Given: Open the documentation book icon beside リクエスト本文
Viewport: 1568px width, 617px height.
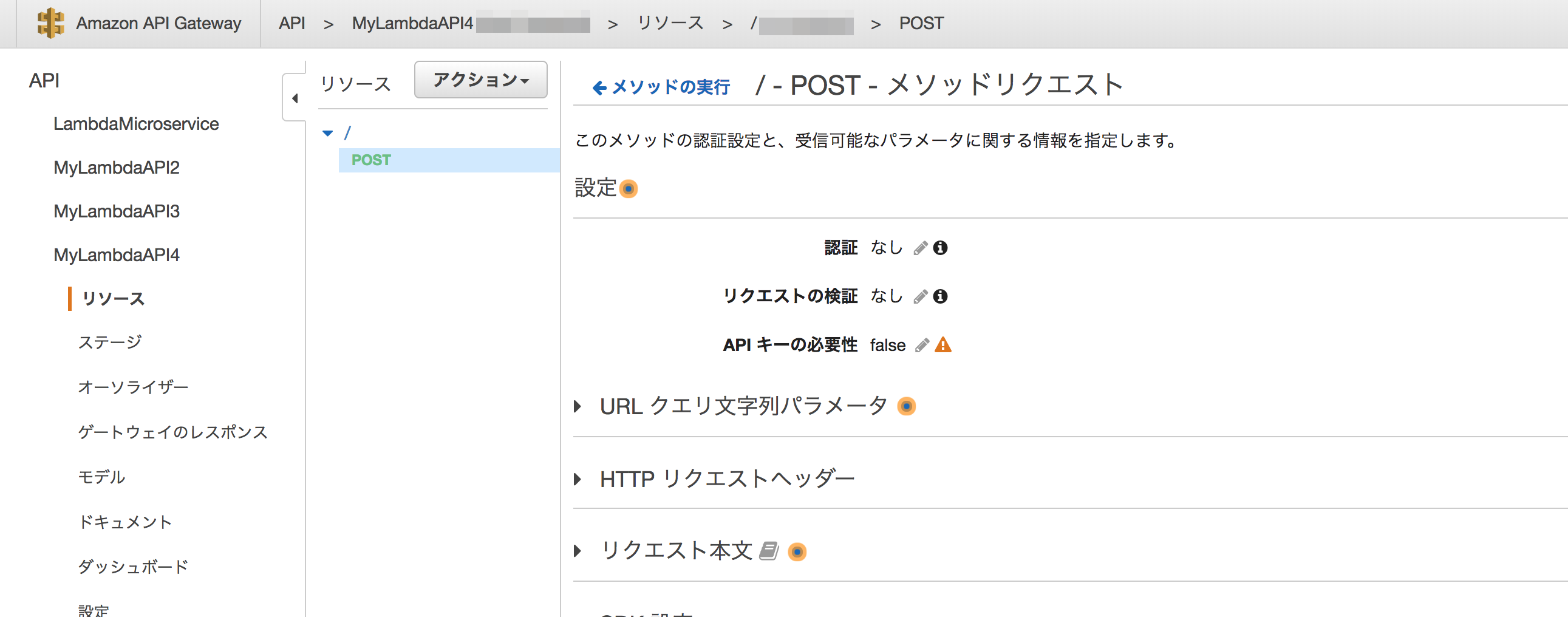Looking at the screenshot, I should 769,551.
